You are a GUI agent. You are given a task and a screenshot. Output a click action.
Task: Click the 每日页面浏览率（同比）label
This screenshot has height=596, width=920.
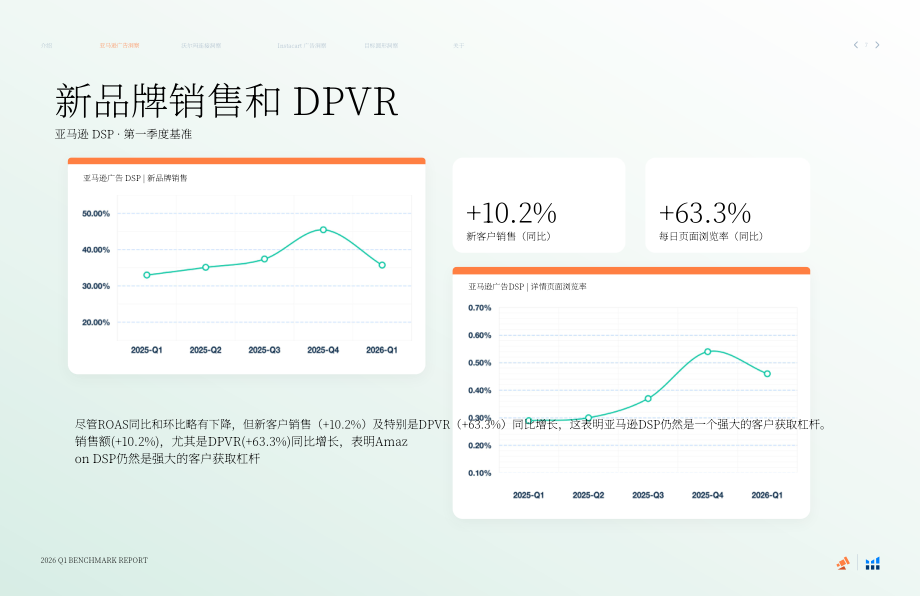click(711, 236)
